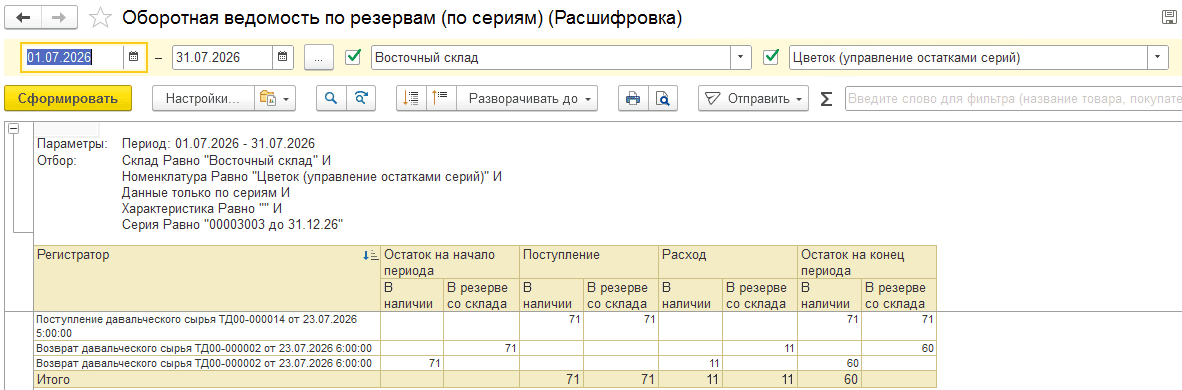
Task: Add report to favorites with star icon
Action: 101,17
